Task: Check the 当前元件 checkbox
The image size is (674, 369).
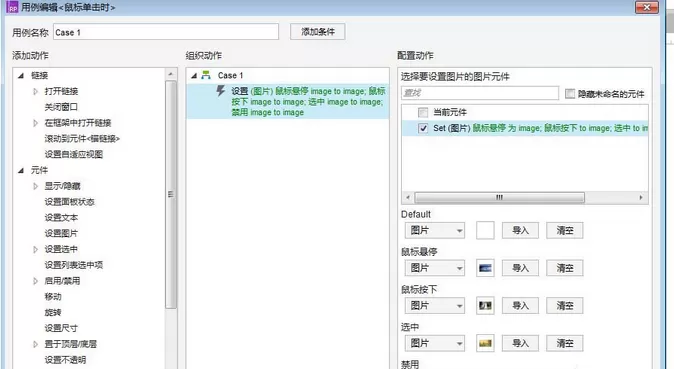Action: tap(423, 113)
